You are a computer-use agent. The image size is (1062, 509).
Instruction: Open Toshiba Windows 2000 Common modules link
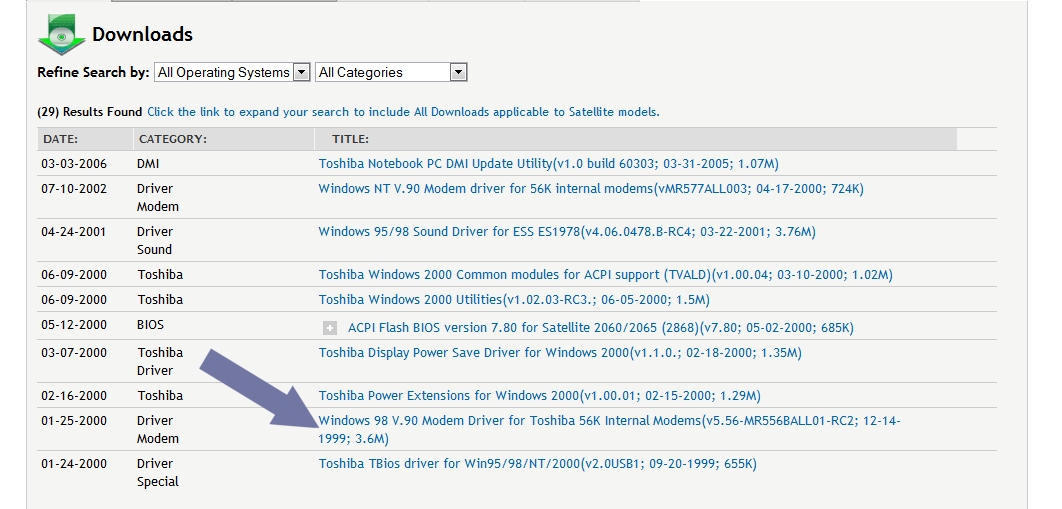(x=606, y=275)
